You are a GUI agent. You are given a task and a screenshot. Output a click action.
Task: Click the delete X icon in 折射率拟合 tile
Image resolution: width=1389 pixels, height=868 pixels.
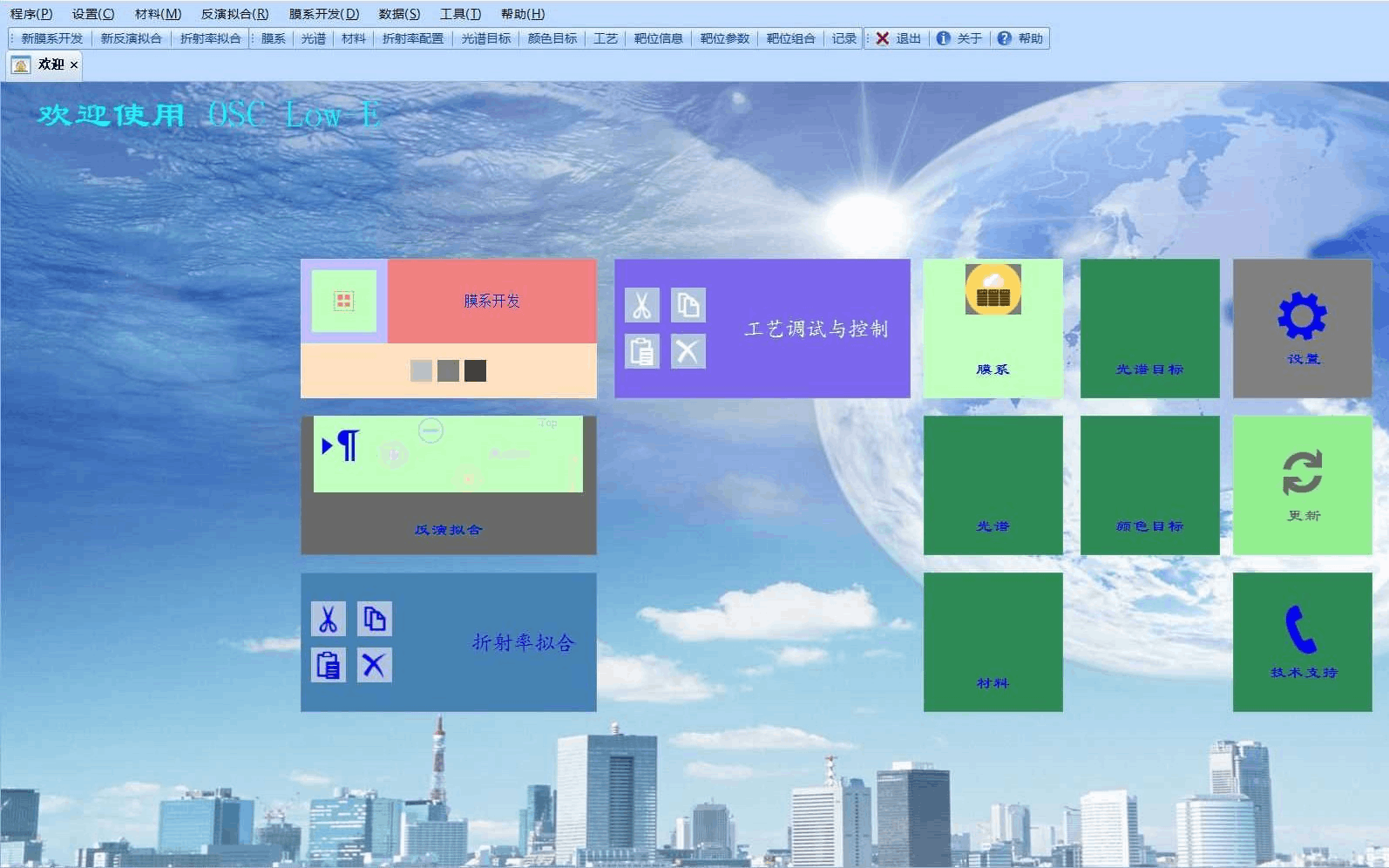tap(374, 665)
